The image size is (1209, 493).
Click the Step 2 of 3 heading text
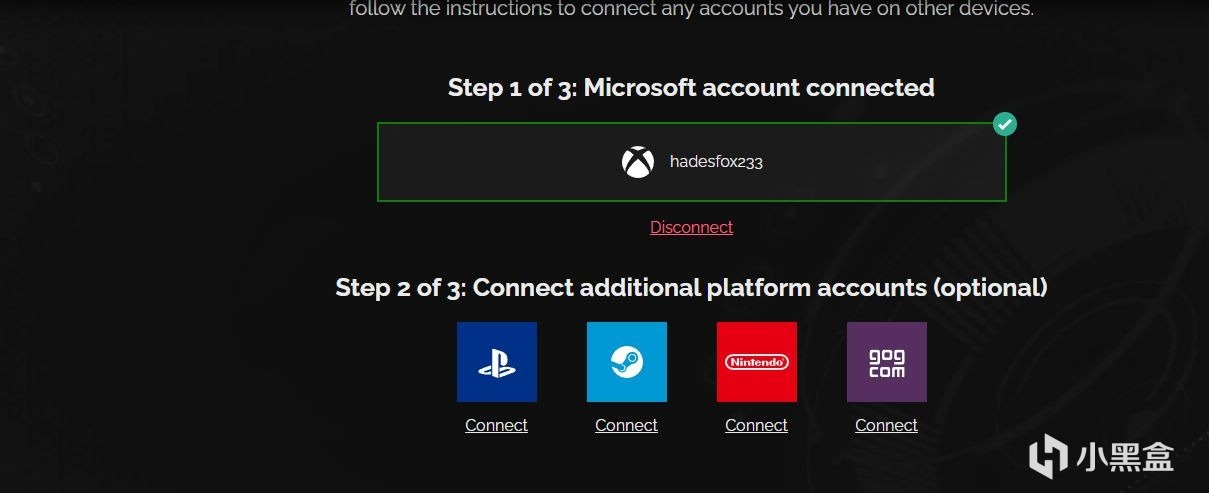400,288
